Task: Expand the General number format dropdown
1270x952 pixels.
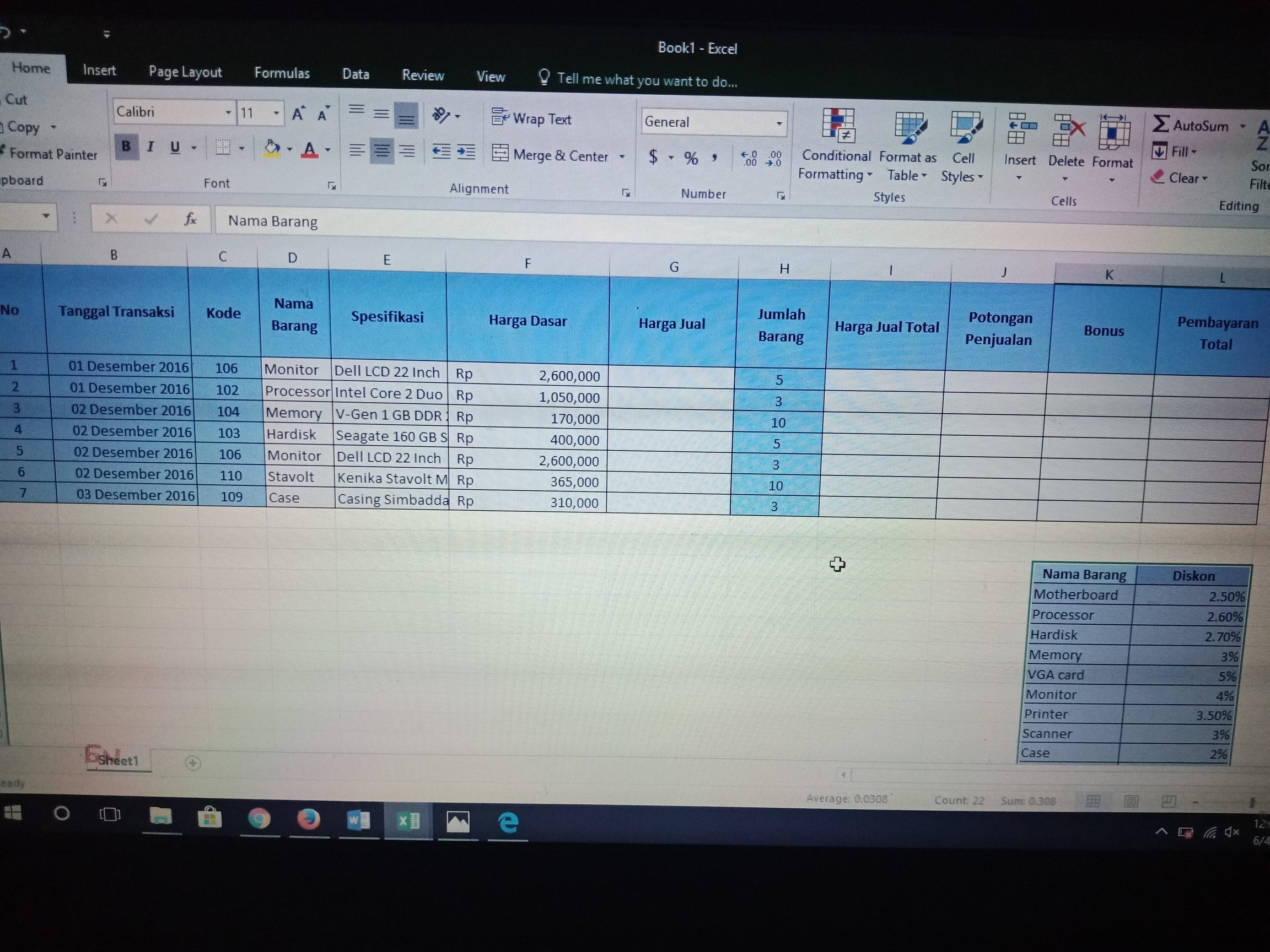Action: click(778, 123)
